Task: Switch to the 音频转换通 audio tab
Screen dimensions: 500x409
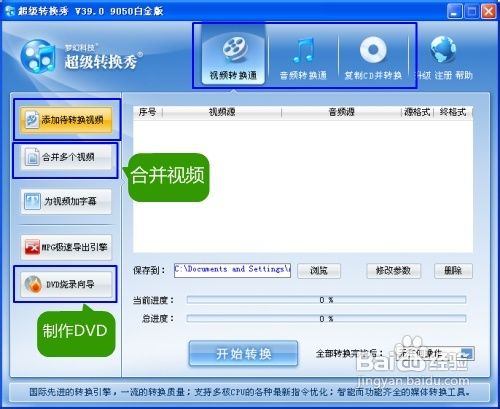Action: click(x=303, y=58)
